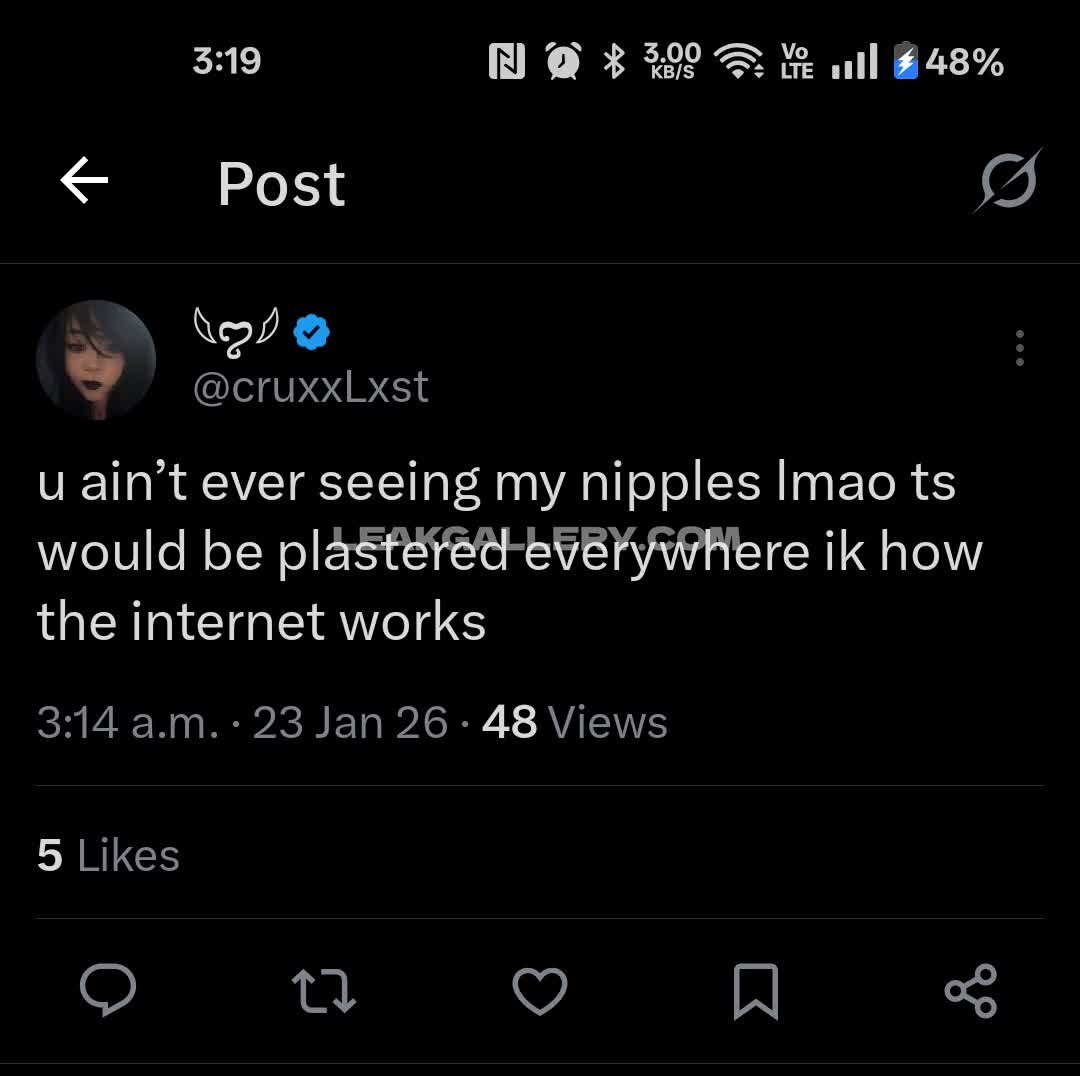Viewport: 1080px width, 1076px height.
Task: Tap the Wi-Fi status icon
Action: tap(741, 62)
